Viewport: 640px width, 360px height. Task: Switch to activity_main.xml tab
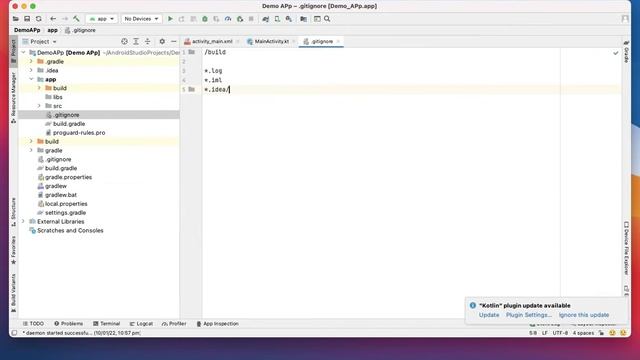211,42
